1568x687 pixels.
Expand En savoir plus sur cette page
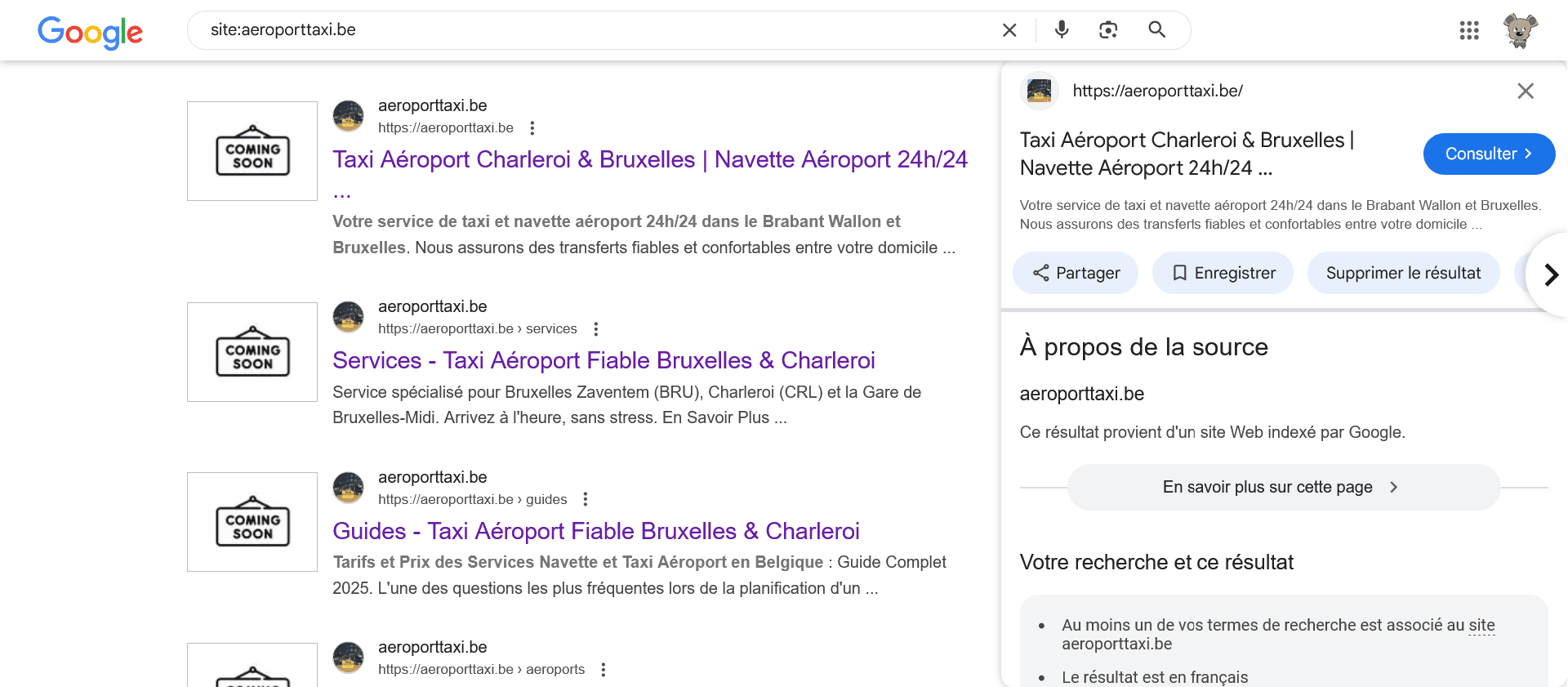pyautogui.click(x=1283, y=487)
